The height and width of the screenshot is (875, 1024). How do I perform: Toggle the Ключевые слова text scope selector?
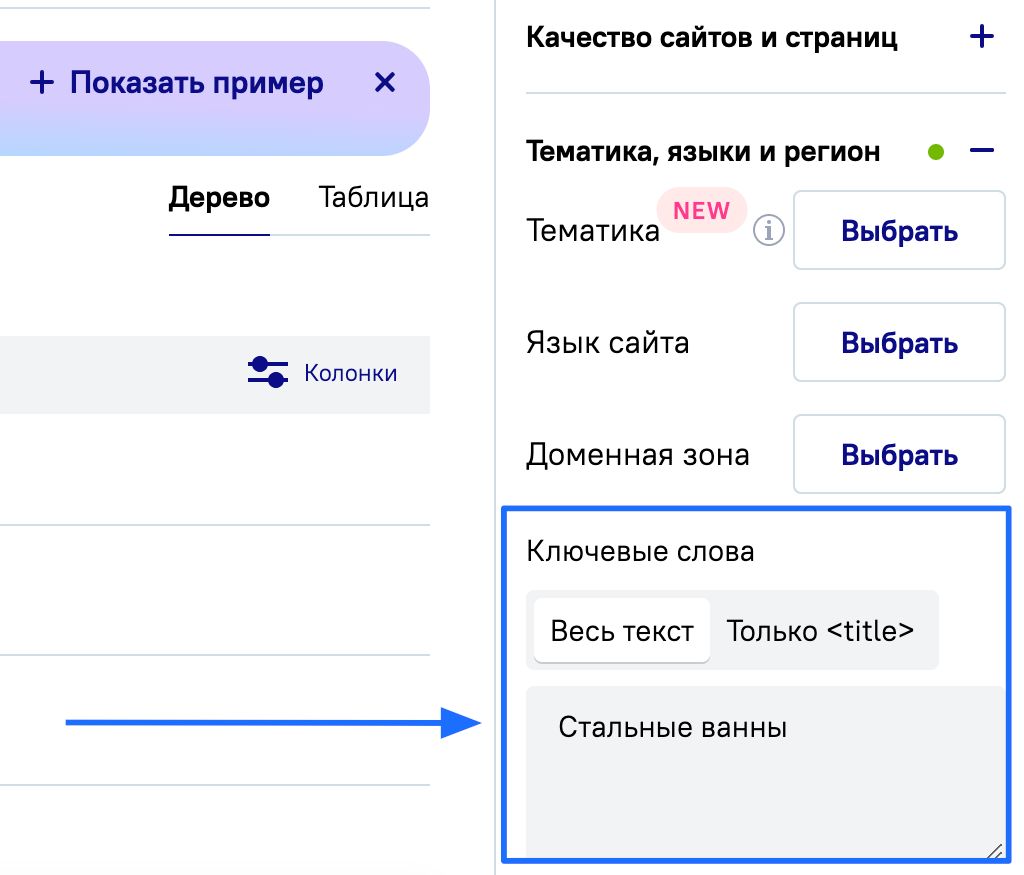pos(732,630)
